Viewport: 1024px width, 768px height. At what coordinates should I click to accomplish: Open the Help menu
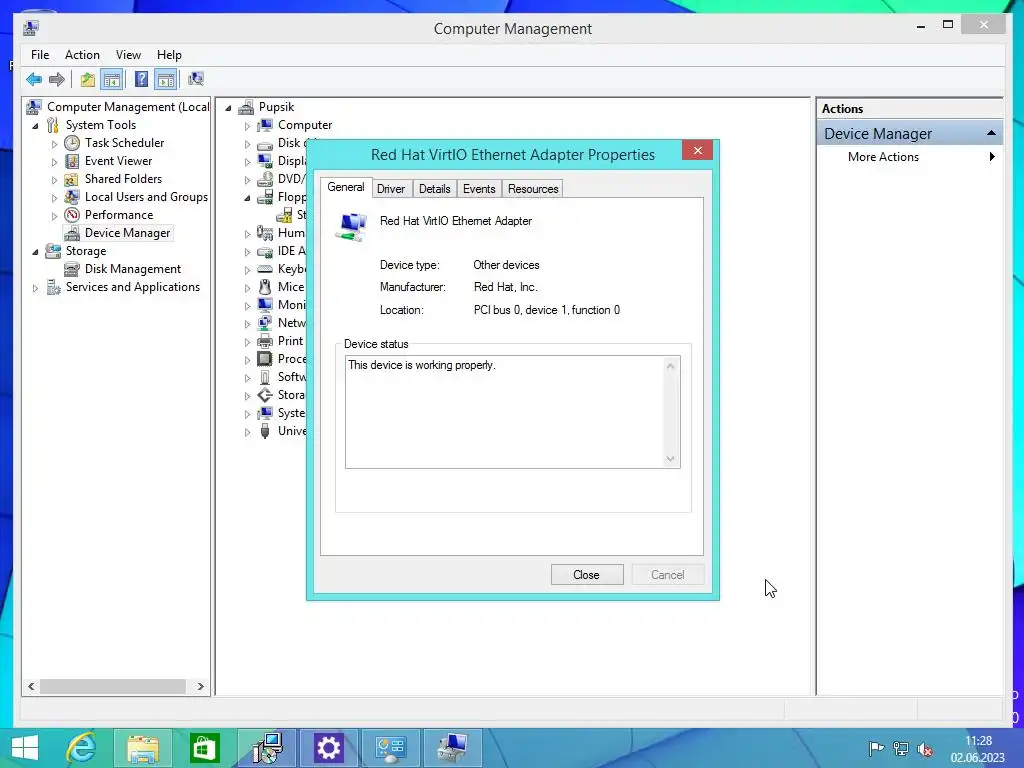point(169,55)
